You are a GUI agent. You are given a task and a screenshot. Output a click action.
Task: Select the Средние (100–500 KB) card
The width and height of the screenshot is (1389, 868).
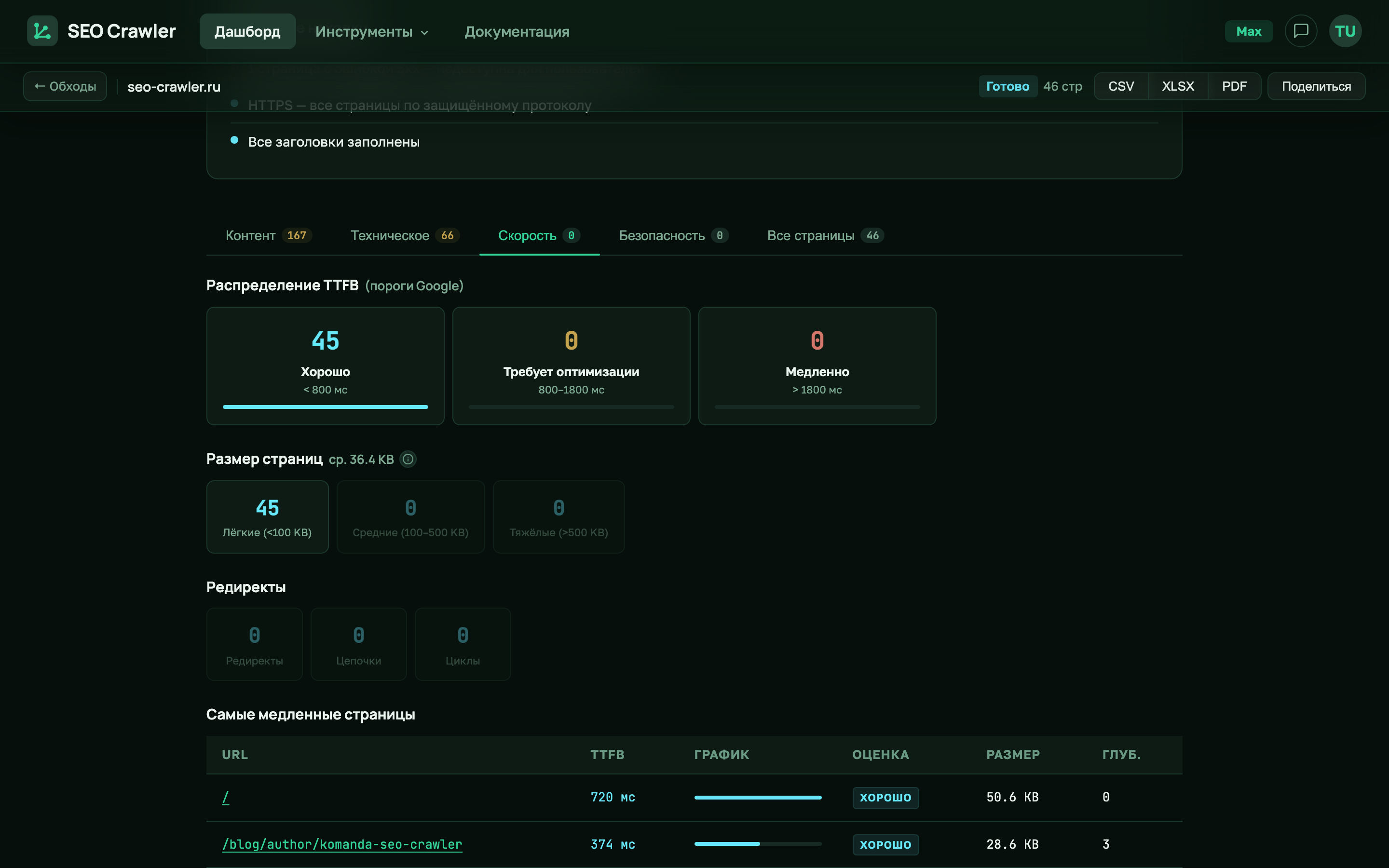[410, 516]
